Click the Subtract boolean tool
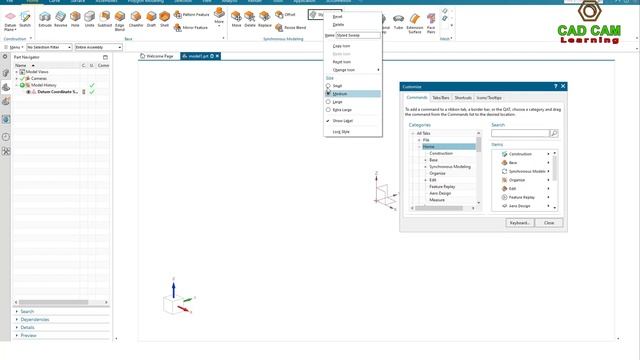The height and width of the screenshot is (360, 640). point(104,20)
